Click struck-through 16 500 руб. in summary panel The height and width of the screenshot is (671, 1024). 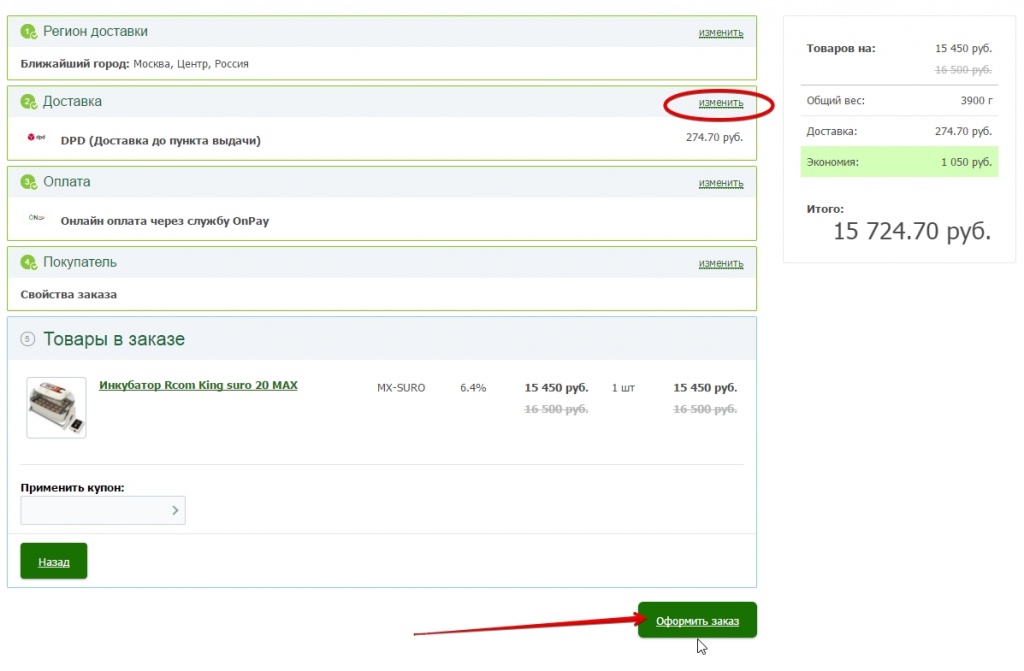pyautogui.click(x=963, y=70)
